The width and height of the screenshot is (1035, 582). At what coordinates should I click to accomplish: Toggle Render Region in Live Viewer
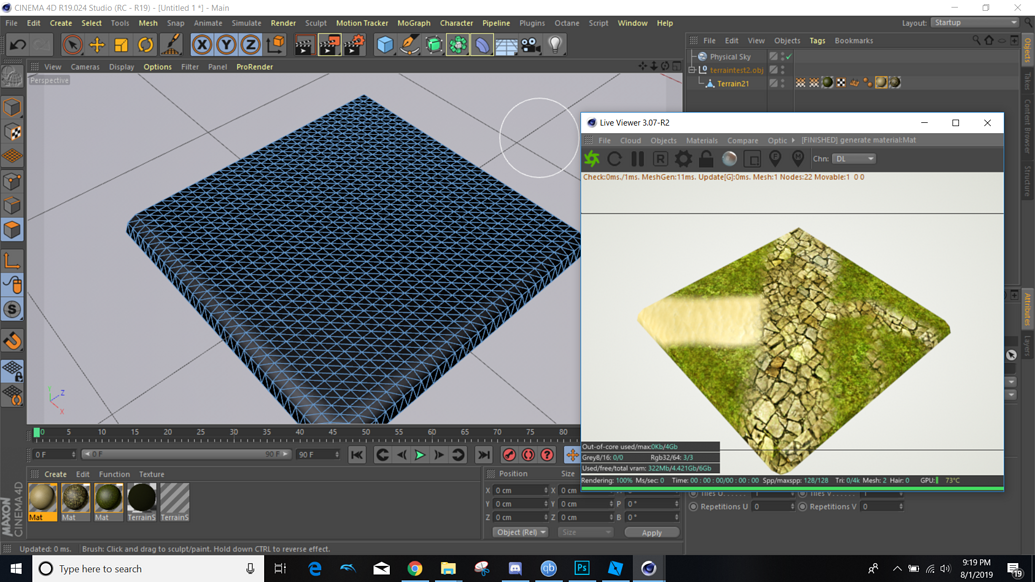pyautogui.click(x=752, y=158)
